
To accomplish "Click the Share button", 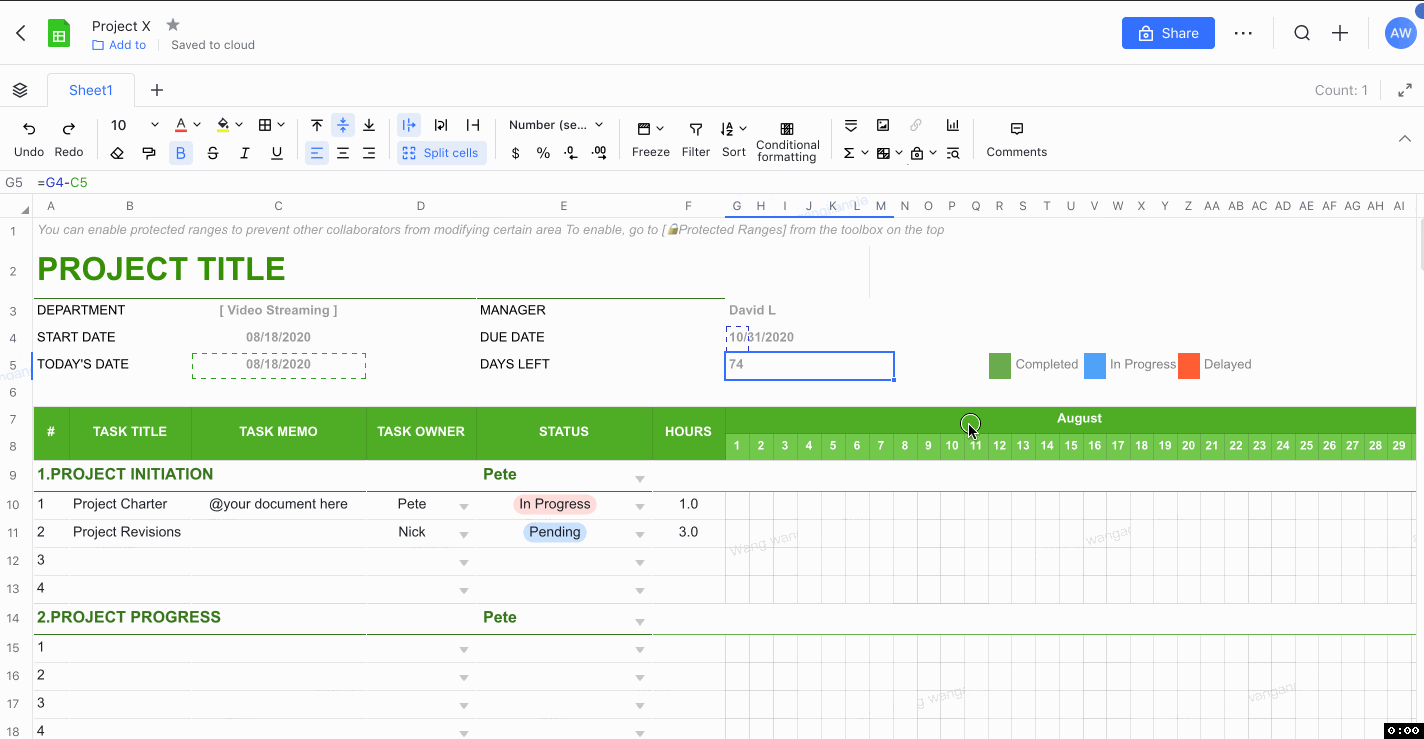I will coord(1167,33).
